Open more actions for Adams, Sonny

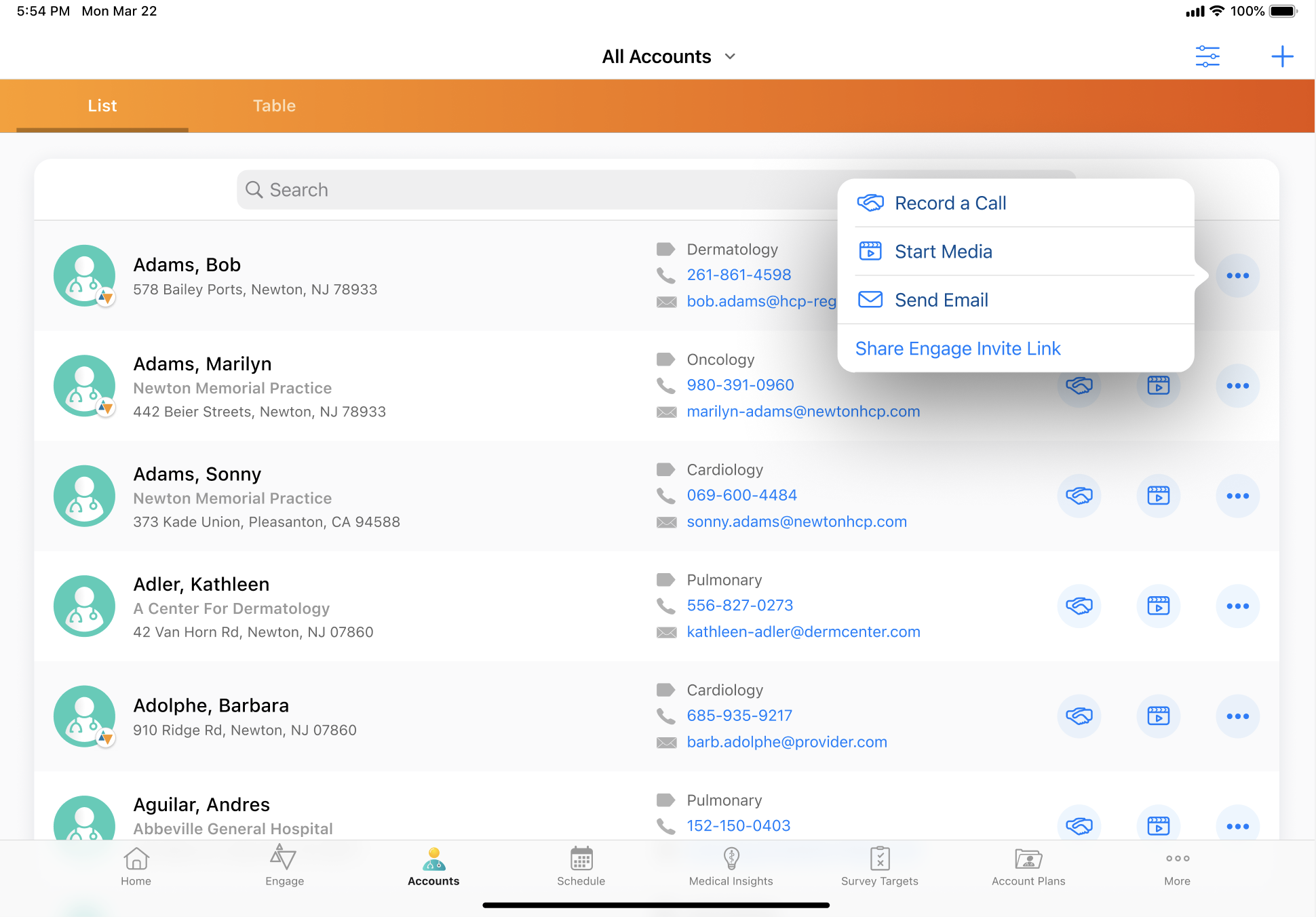(1237, 496)
